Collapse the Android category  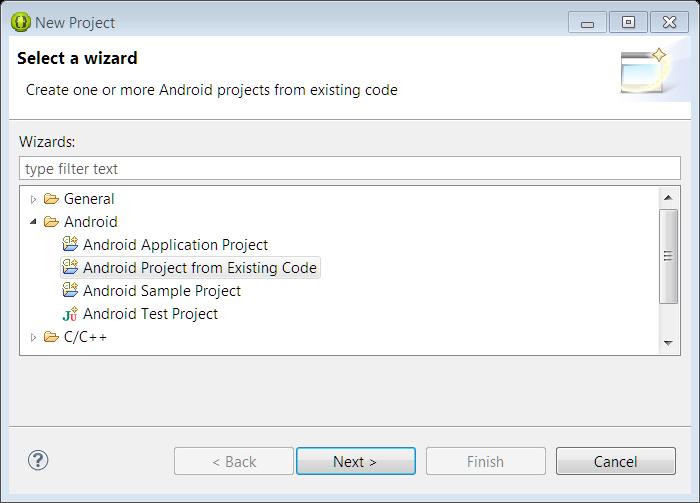[33, 221]
